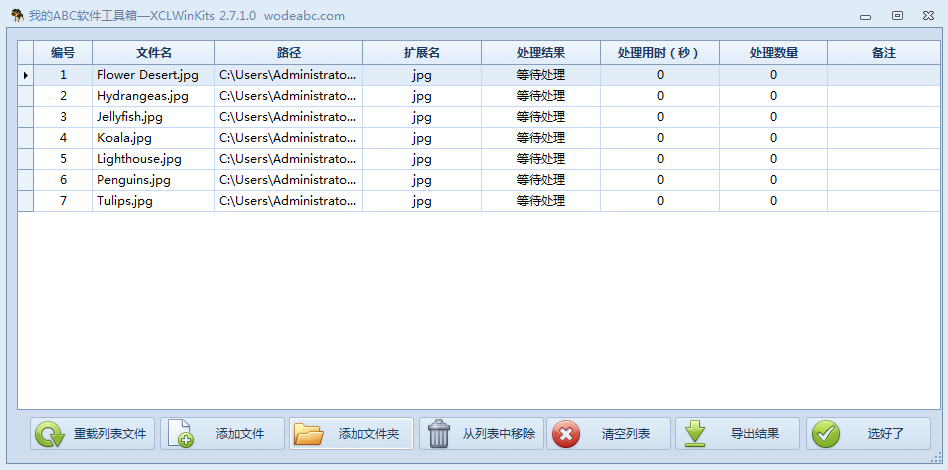Click the green checkmark icon
Screen dimensions: 948x470
point(826,434)
